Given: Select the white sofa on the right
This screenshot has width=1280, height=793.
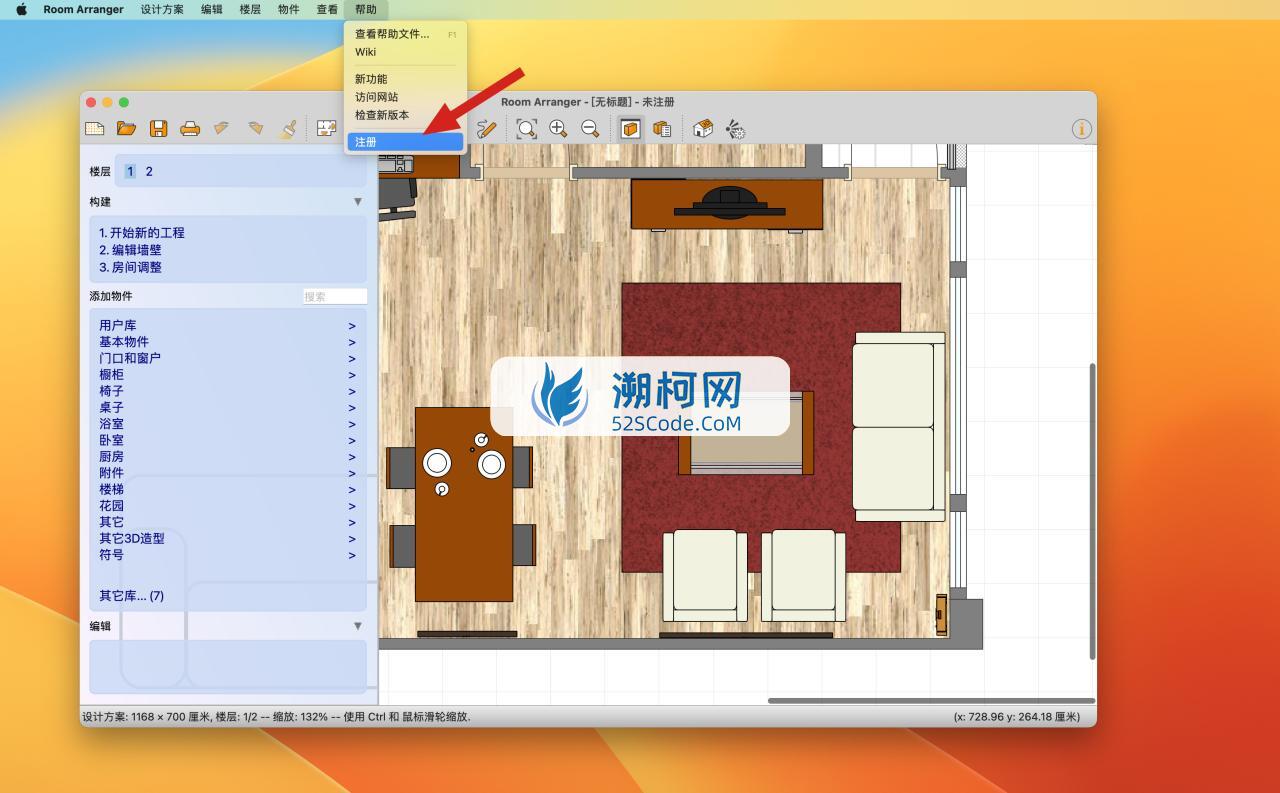Looking at the screenshot, I should pyautogui.click(x=899, y=425).
